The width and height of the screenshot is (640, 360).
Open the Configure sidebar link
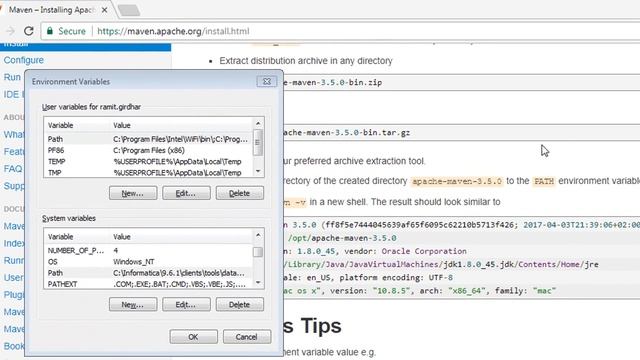click(x=24, y=60)
